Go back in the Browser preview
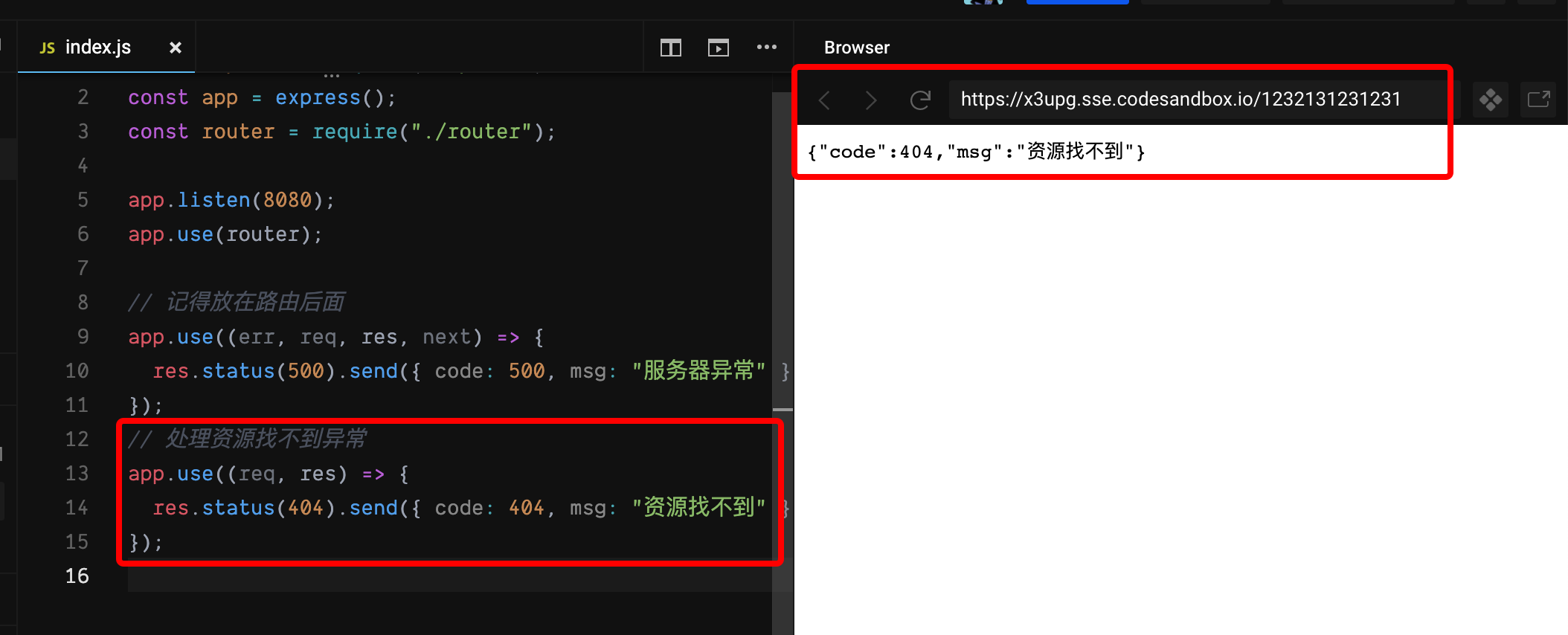The image size is (1568, 635). tap(824, 100)
